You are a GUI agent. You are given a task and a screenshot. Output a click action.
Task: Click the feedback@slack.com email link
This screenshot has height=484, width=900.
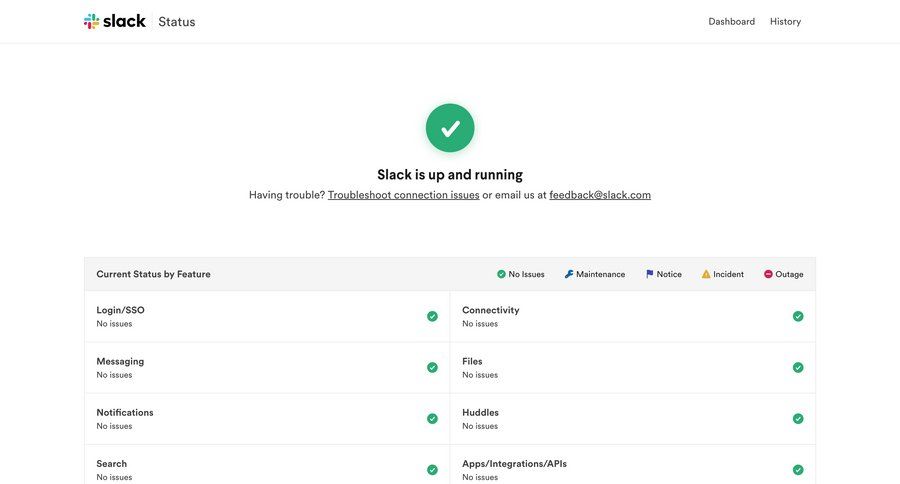(x=600, y=195)
